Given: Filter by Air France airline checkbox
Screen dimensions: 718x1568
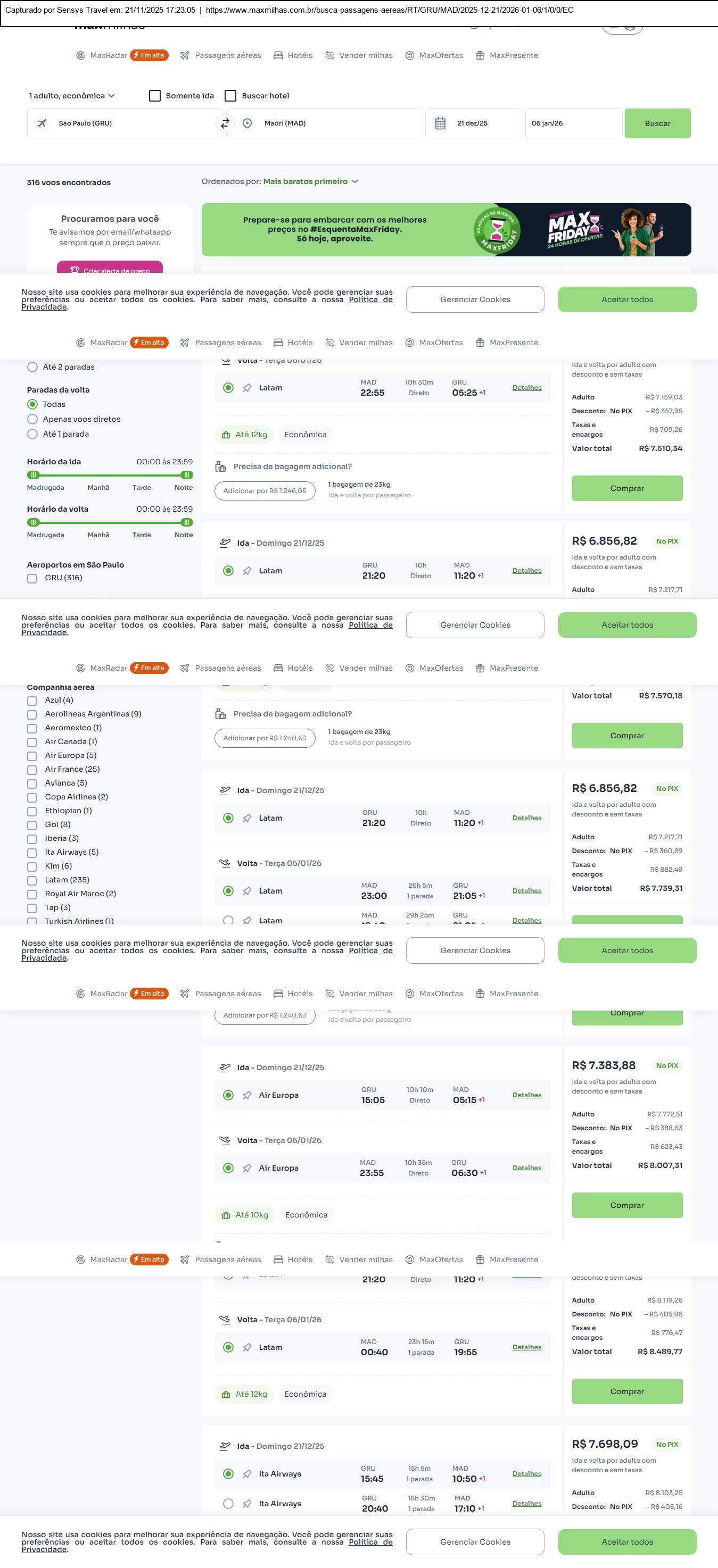Looking at the screenshot, I should coord(32,770).
